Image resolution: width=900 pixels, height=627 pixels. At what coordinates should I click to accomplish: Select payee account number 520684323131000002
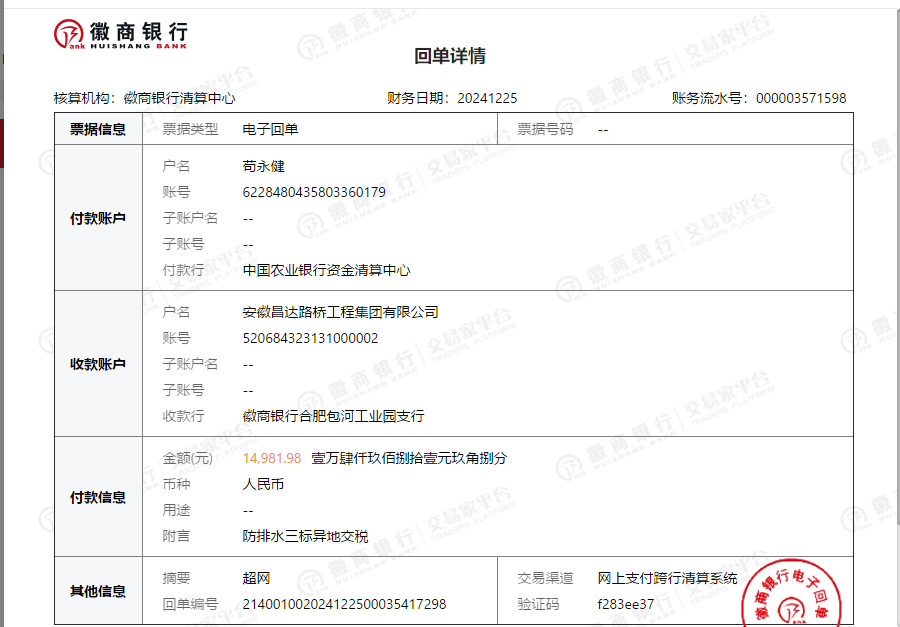(310, 338)
